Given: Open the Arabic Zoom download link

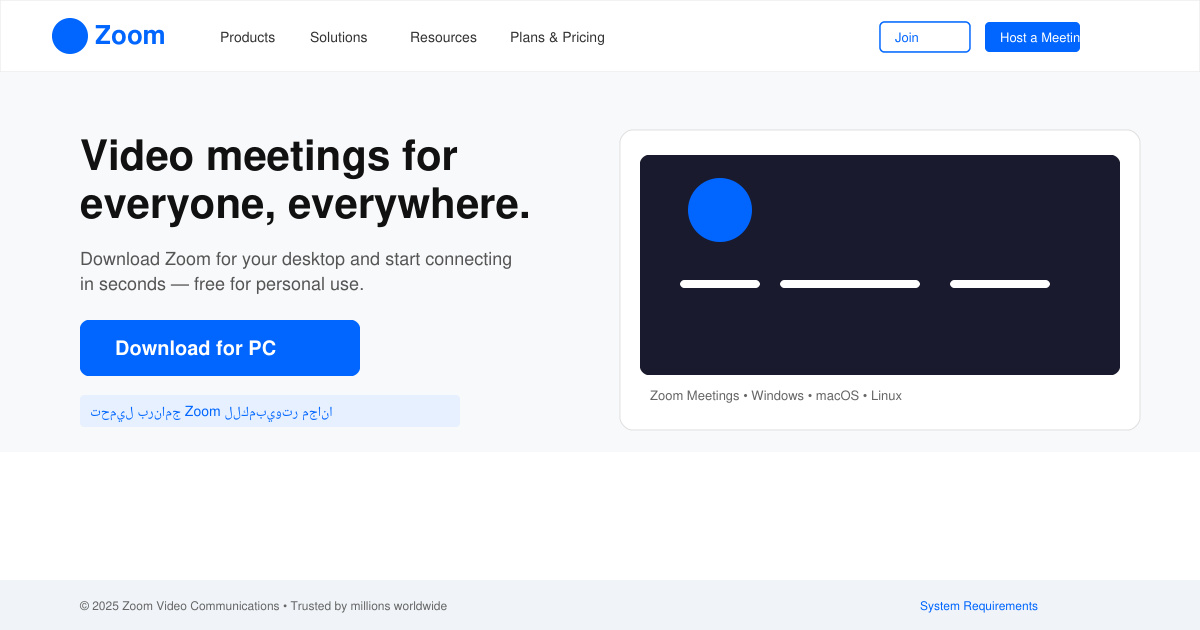Looking at the screenshot, I should (x=270, y=411).
